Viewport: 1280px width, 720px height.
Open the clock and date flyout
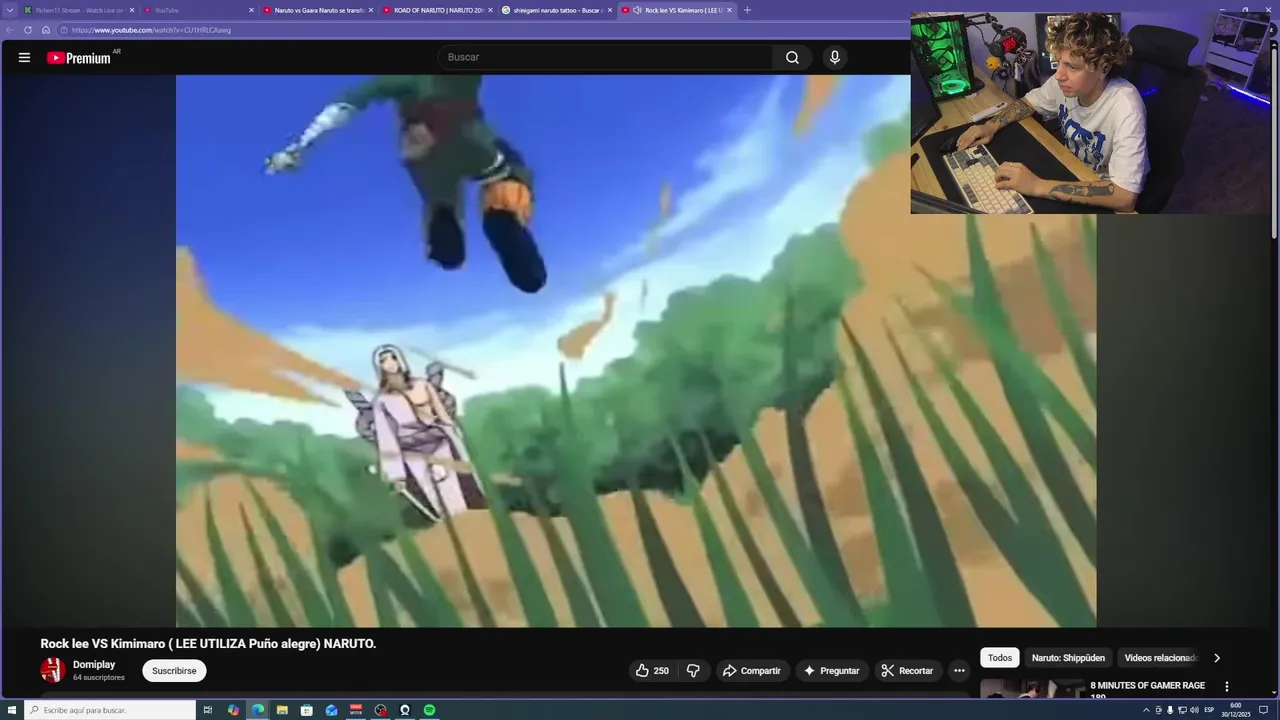tap(1236, 710)
